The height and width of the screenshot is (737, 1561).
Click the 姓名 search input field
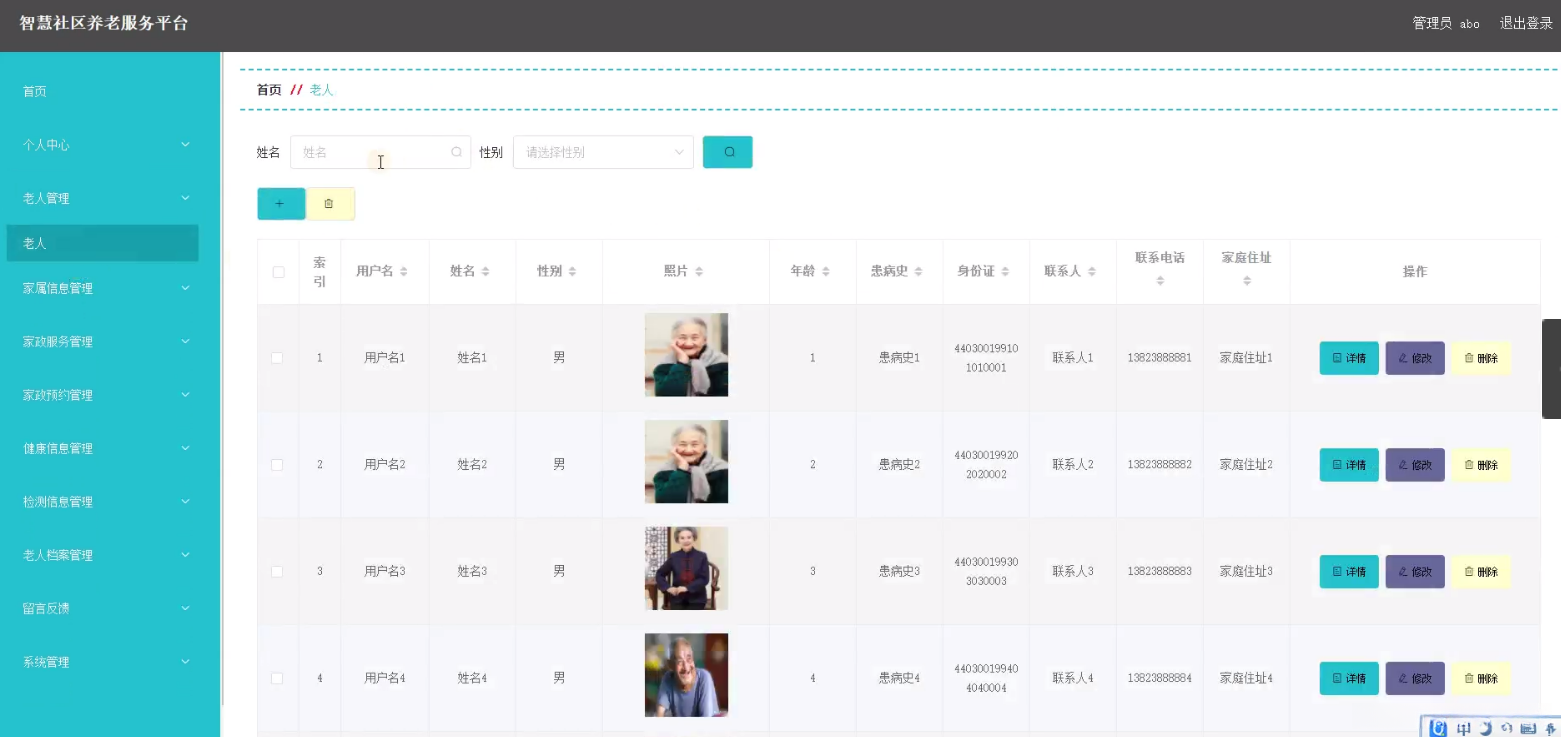pyautogui.click(x=380, y=152)
